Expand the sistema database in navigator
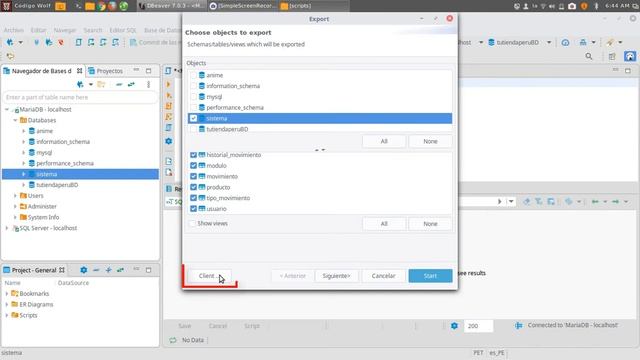 click(24, 174)
